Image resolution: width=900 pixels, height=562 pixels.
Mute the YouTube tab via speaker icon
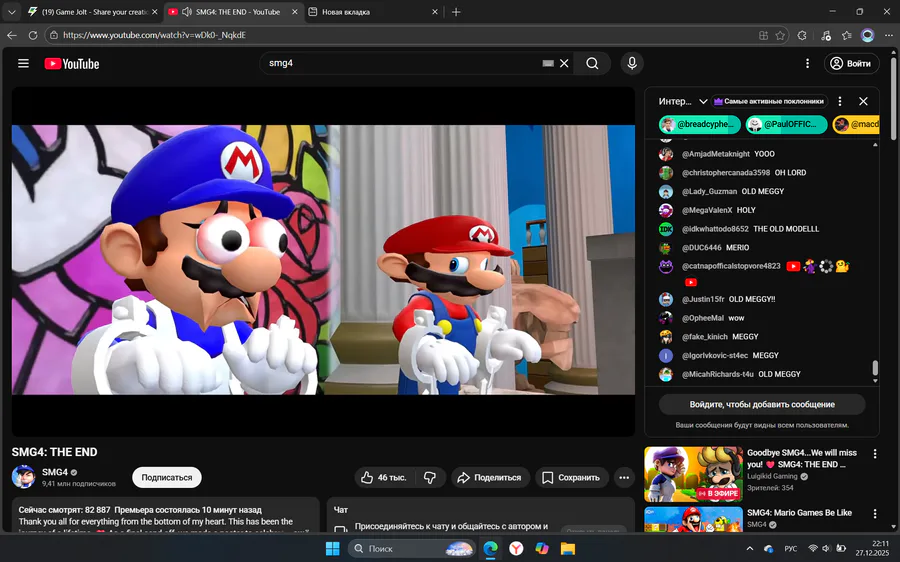tap(187, 11)
